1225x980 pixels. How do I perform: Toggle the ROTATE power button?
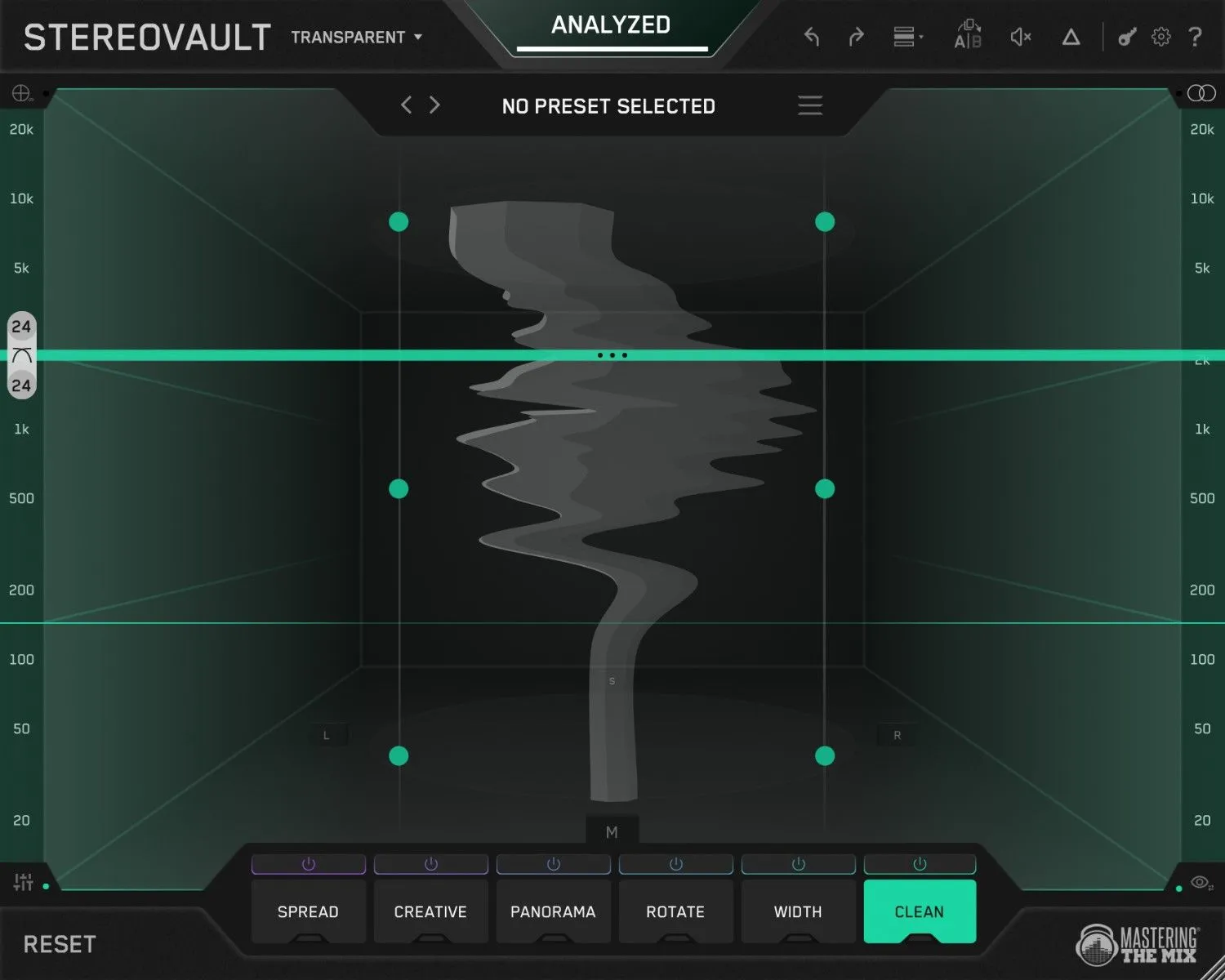[x=676, y=864]
